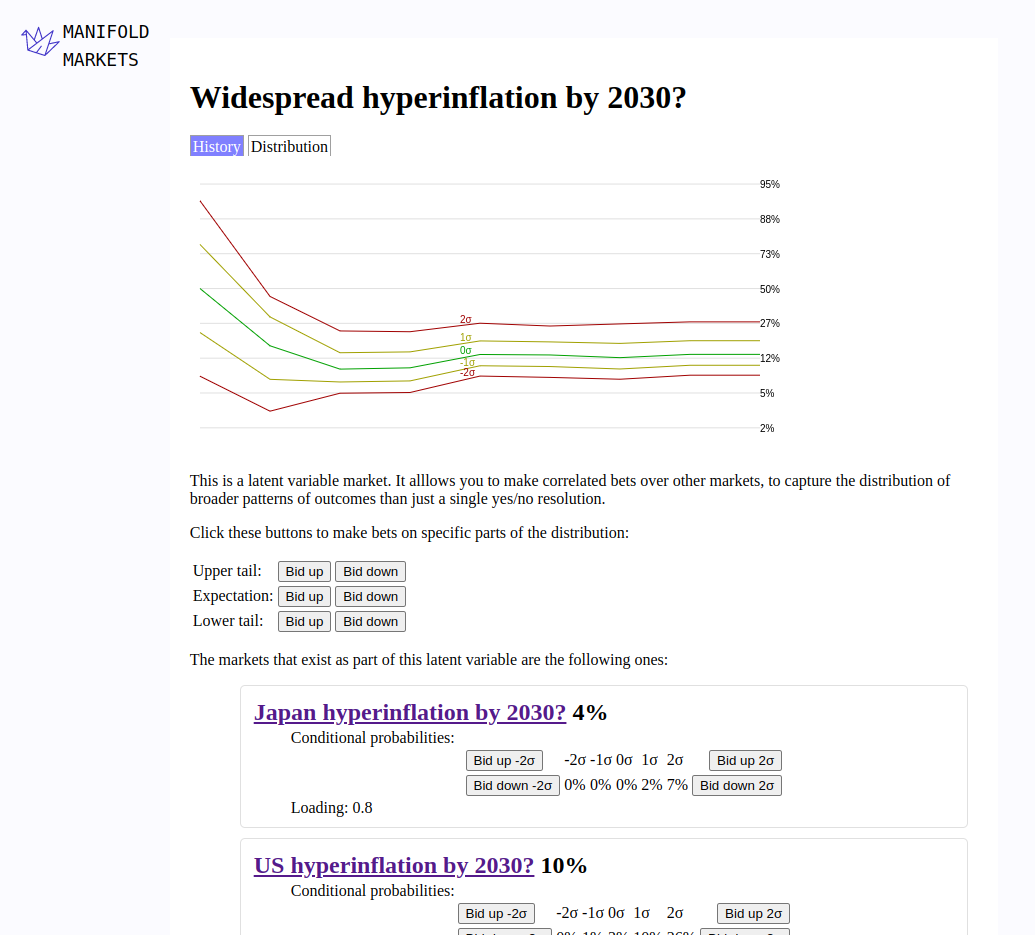Click the MANIFOLD MARKETS site title text

[105, 46]
